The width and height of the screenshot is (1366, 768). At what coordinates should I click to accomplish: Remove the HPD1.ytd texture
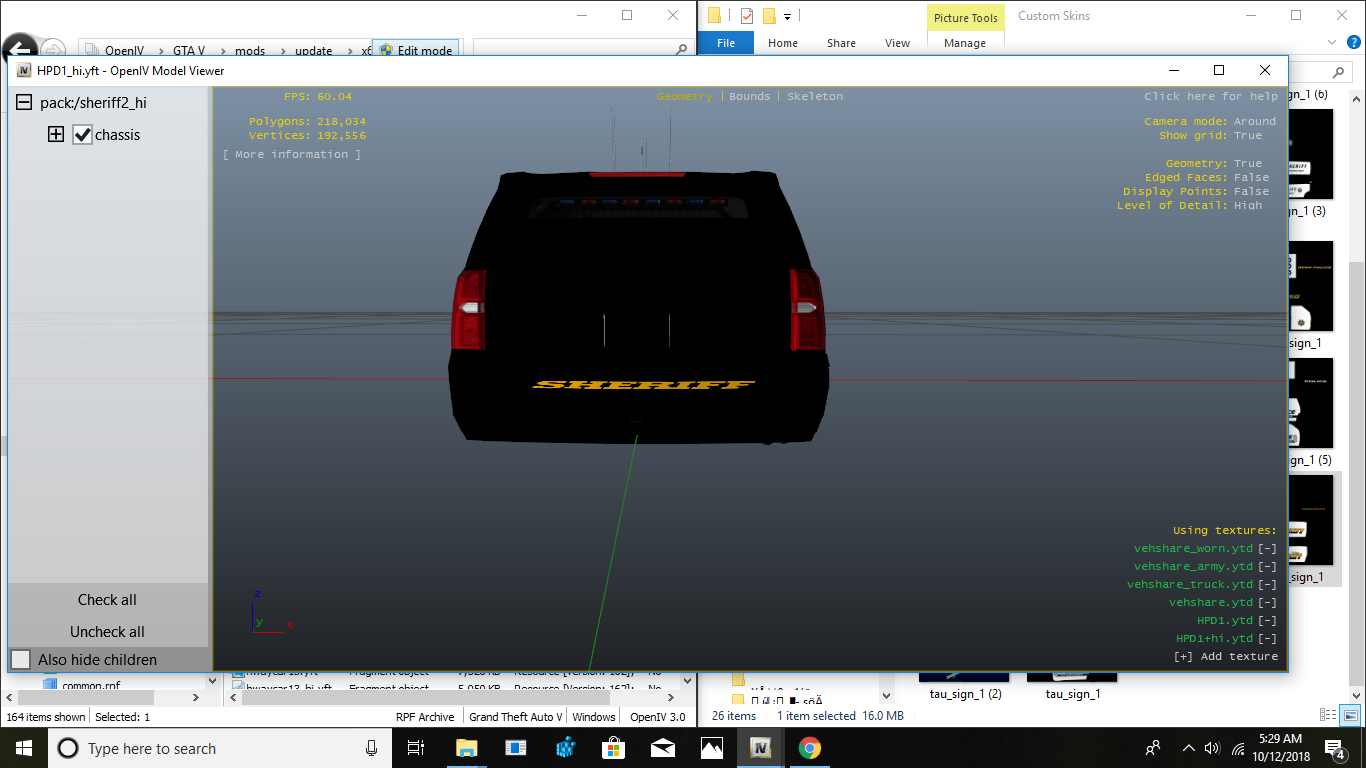(x=1267, y=621)
